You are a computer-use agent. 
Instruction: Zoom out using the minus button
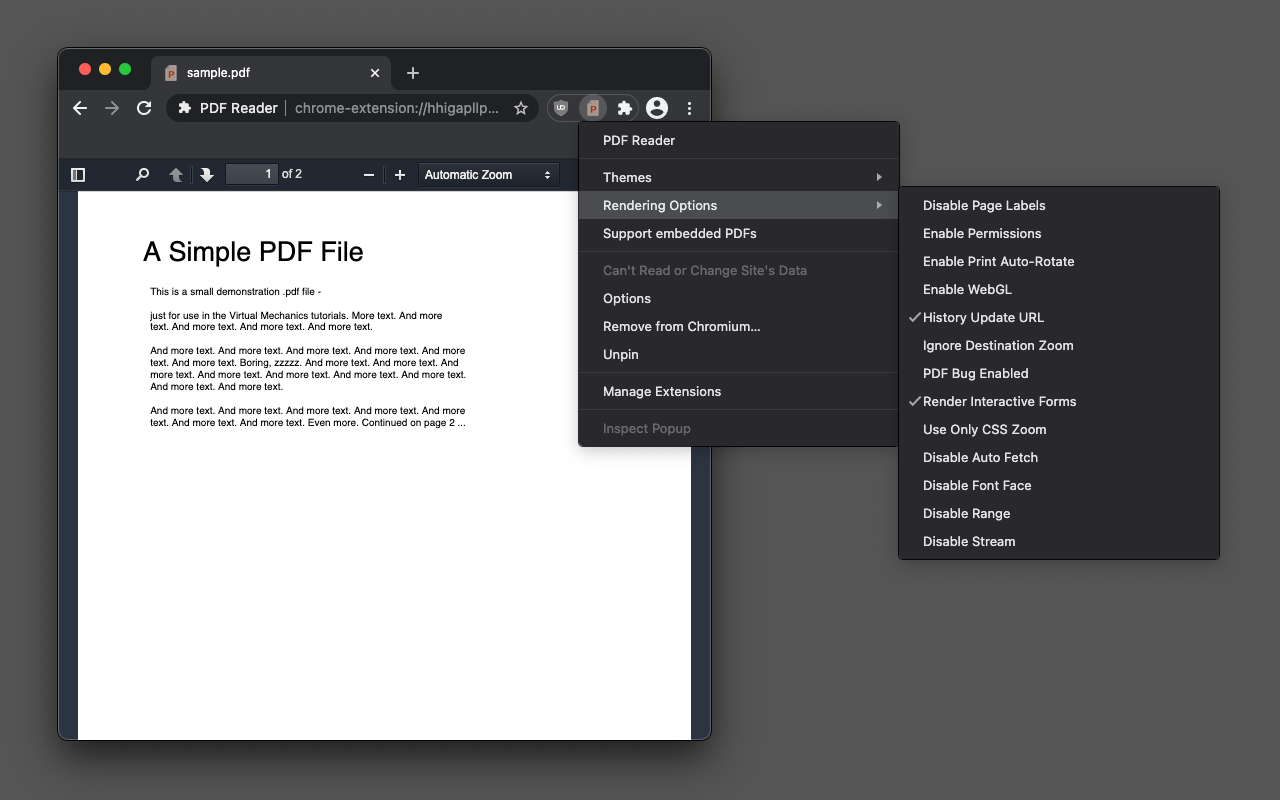[x=368, y=174]
